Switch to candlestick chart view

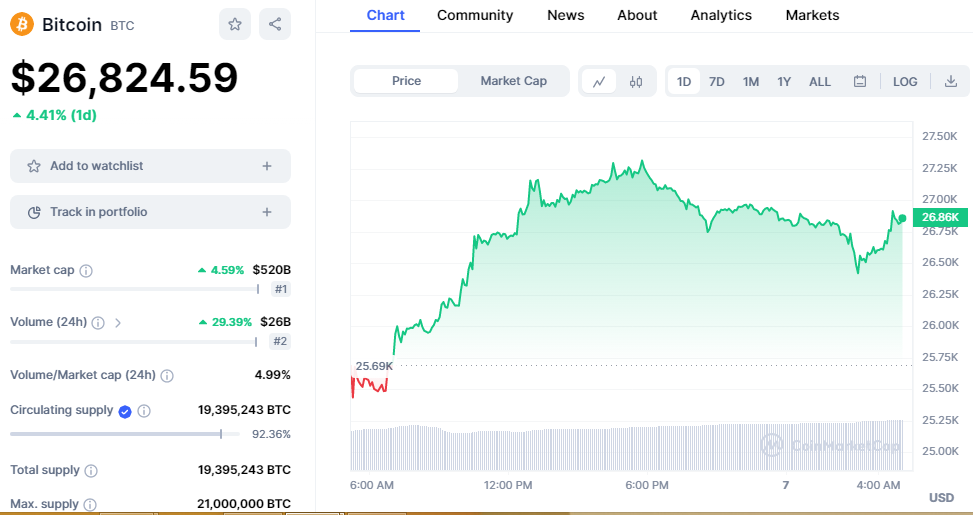[x=636, y=81]
